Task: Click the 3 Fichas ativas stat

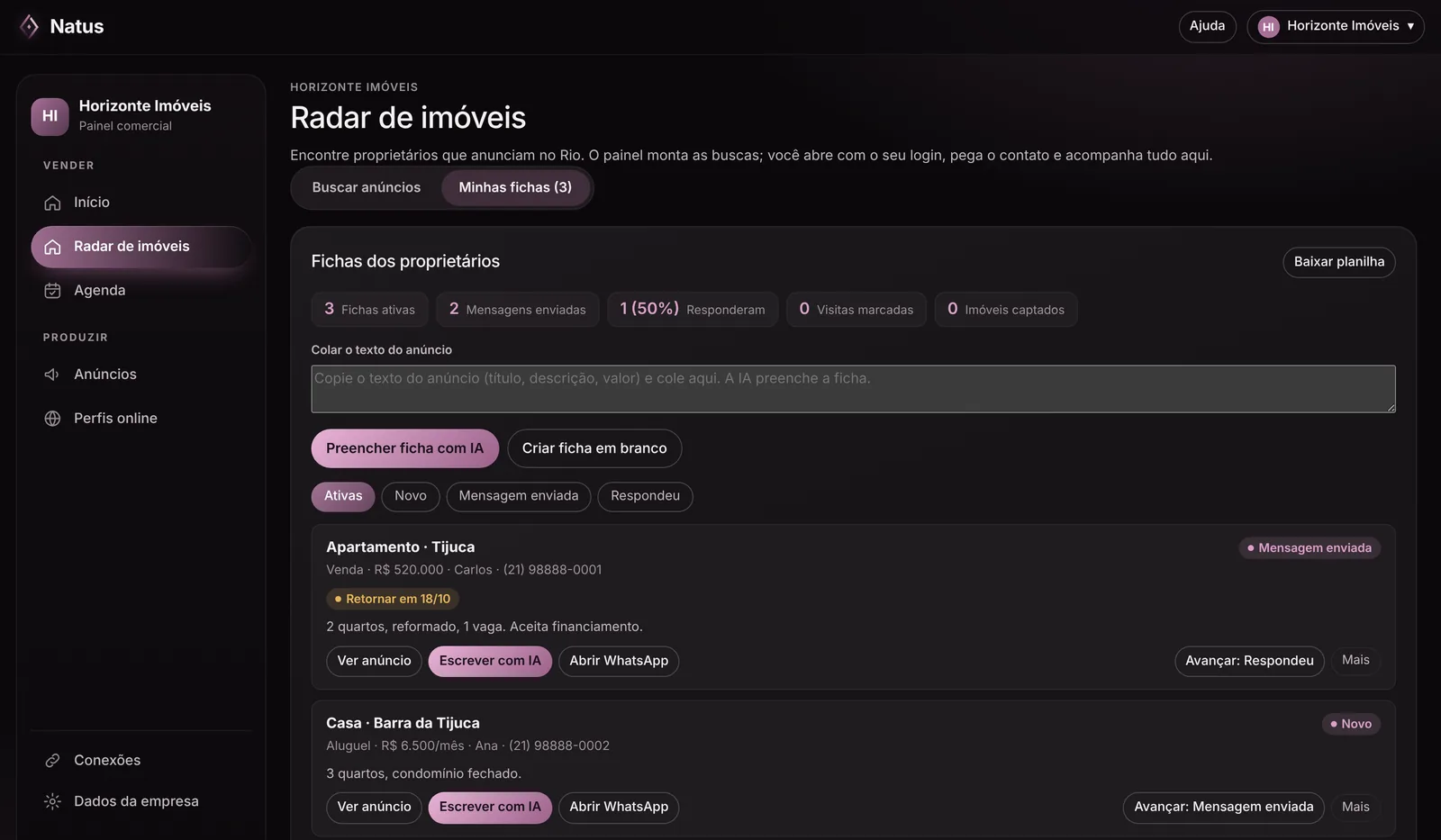Action: (369, 310)
